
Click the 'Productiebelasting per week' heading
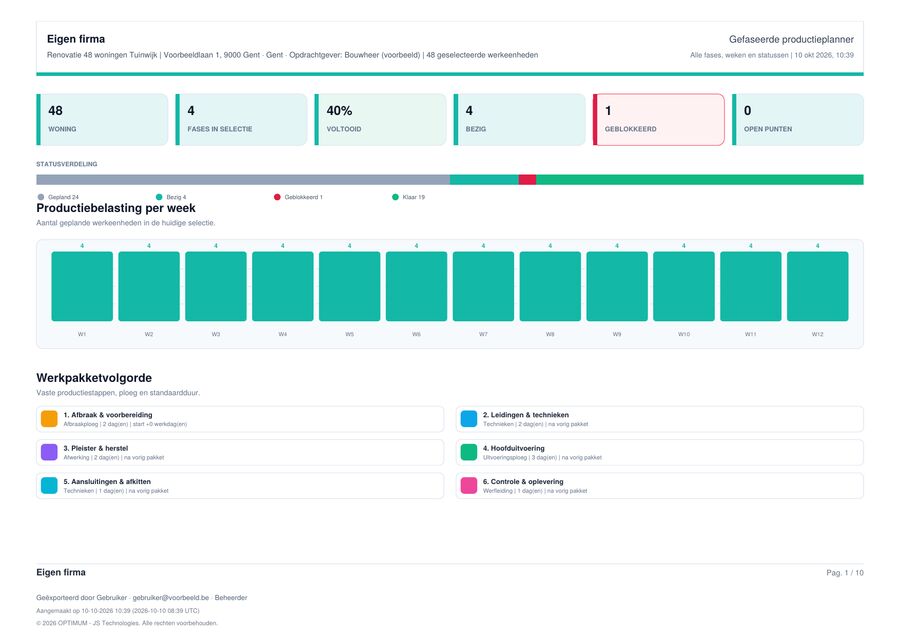pyautogui.click(x=116, y=208)
